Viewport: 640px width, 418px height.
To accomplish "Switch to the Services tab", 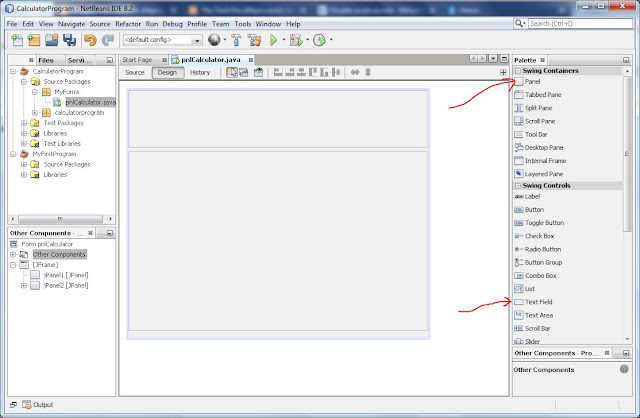I will pyautogui.click(x=80, y=60).
